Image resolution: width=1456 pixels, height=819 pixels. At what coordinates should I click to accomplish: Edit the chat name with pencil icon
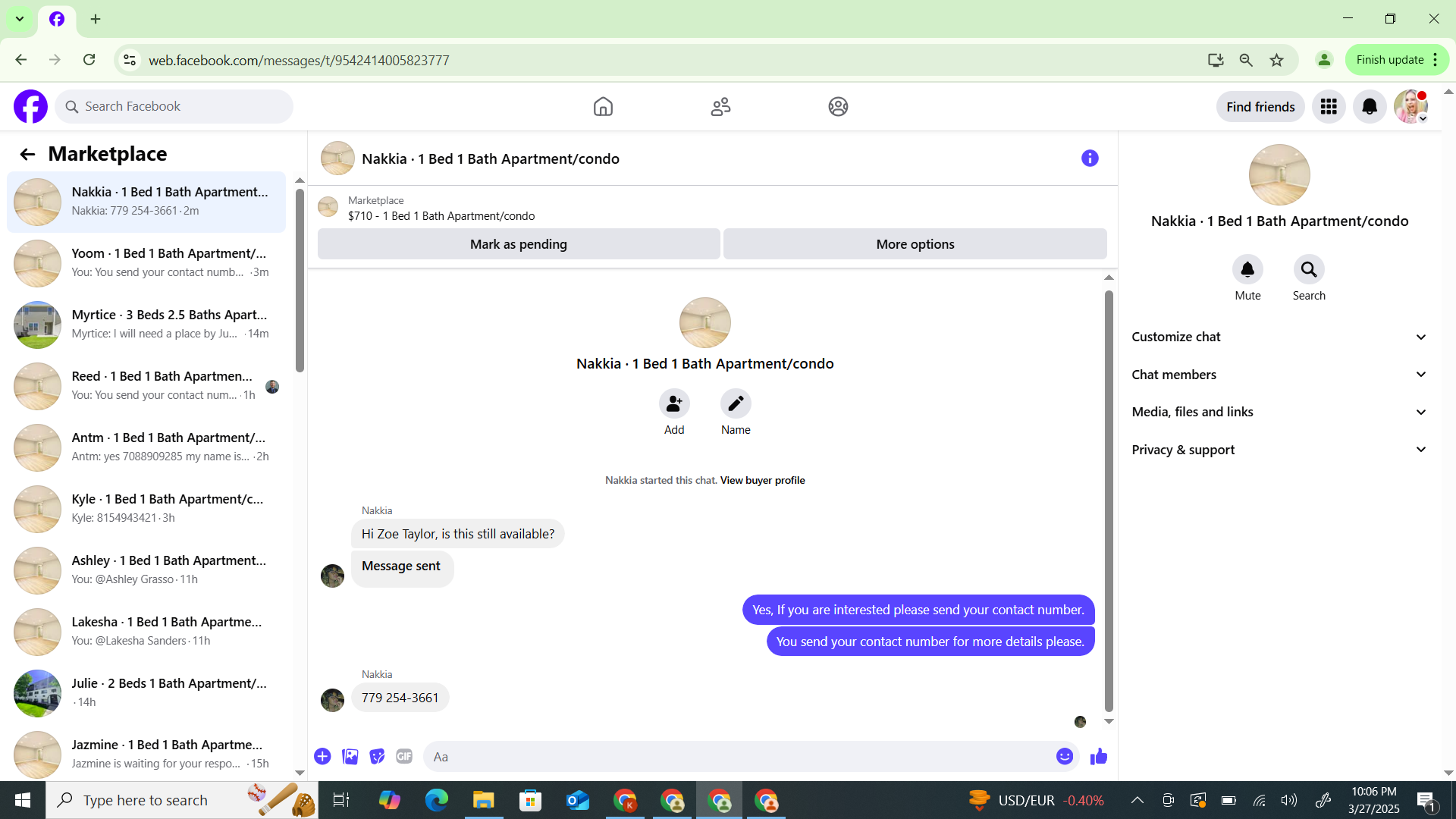(x=736, y=404)
